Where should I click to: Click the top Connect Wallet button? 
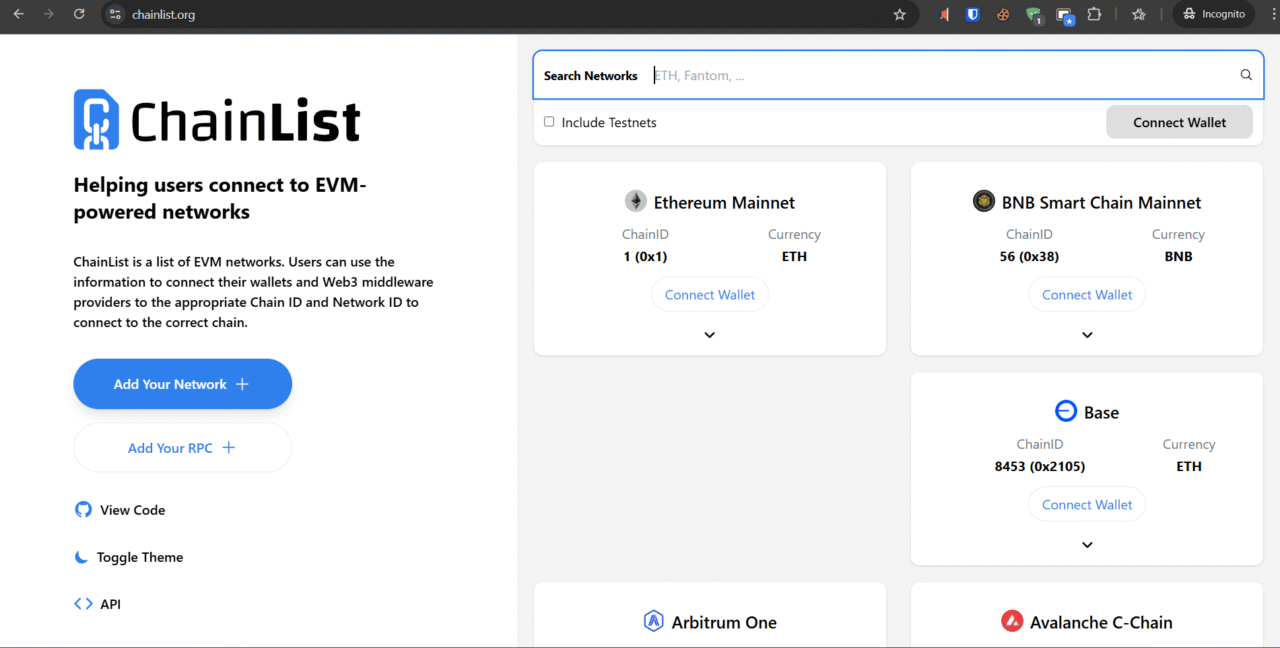1179,122
